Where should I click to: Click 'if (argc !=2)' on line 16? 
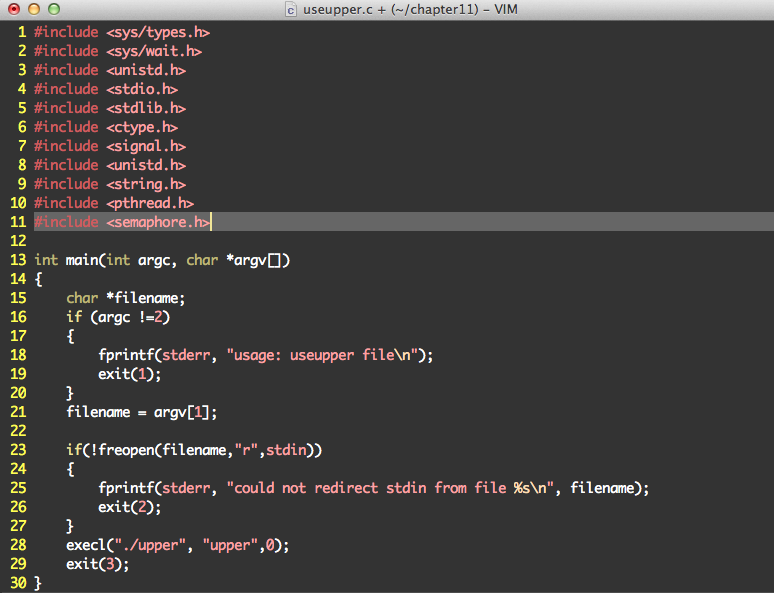point(118,317)
